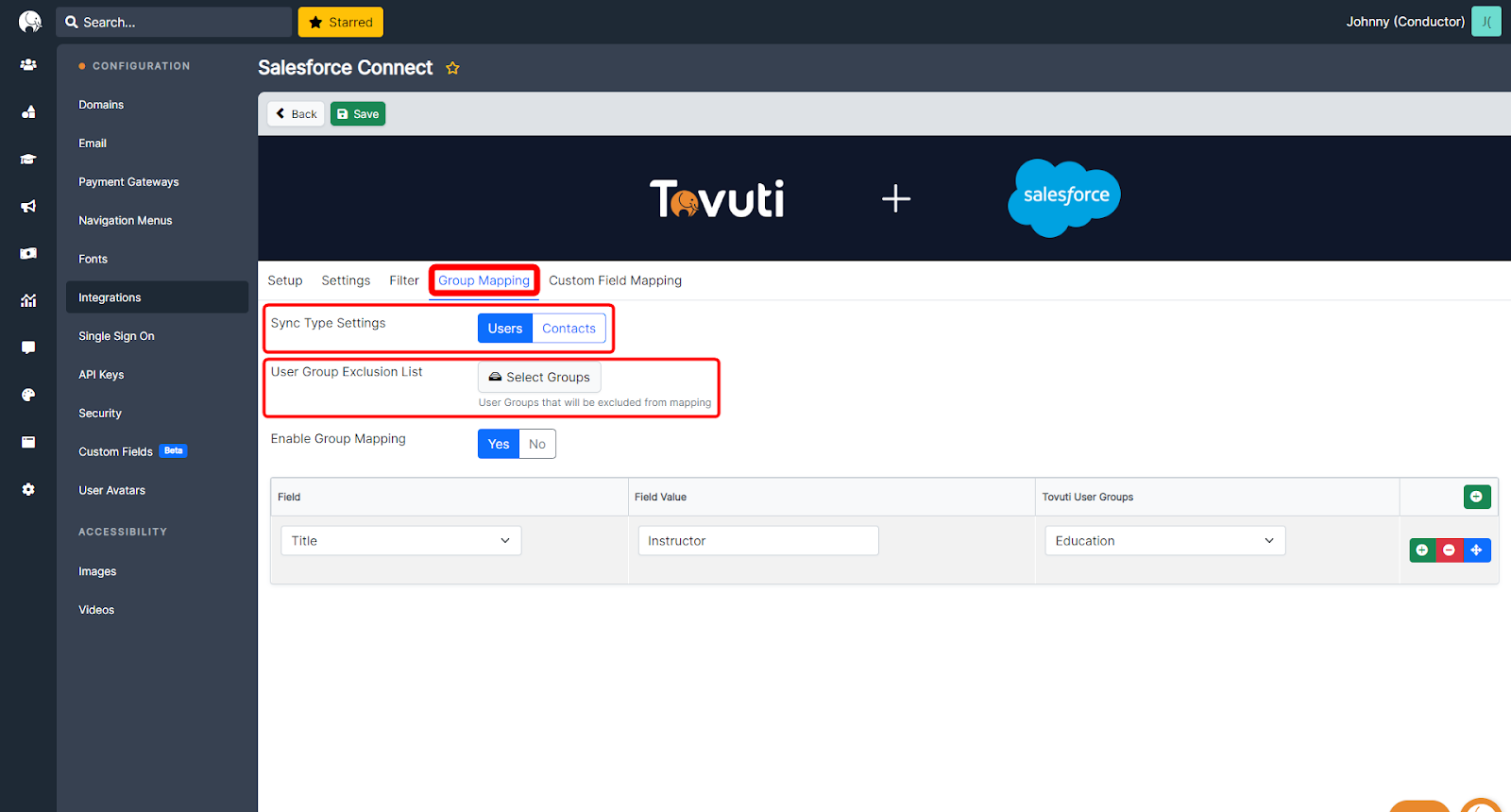Click the Back button
This screenshot has height=812, width=1511.
coord(296,114)
